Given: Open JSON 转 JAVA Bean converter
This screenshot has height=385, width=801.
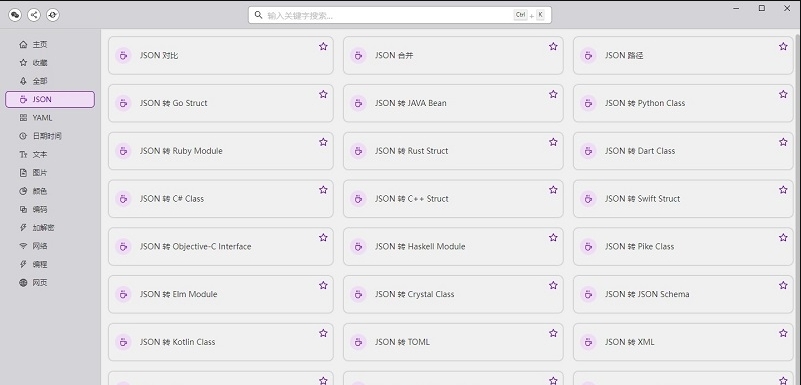Looking at the screenshot, I should [x=453, y=103].
